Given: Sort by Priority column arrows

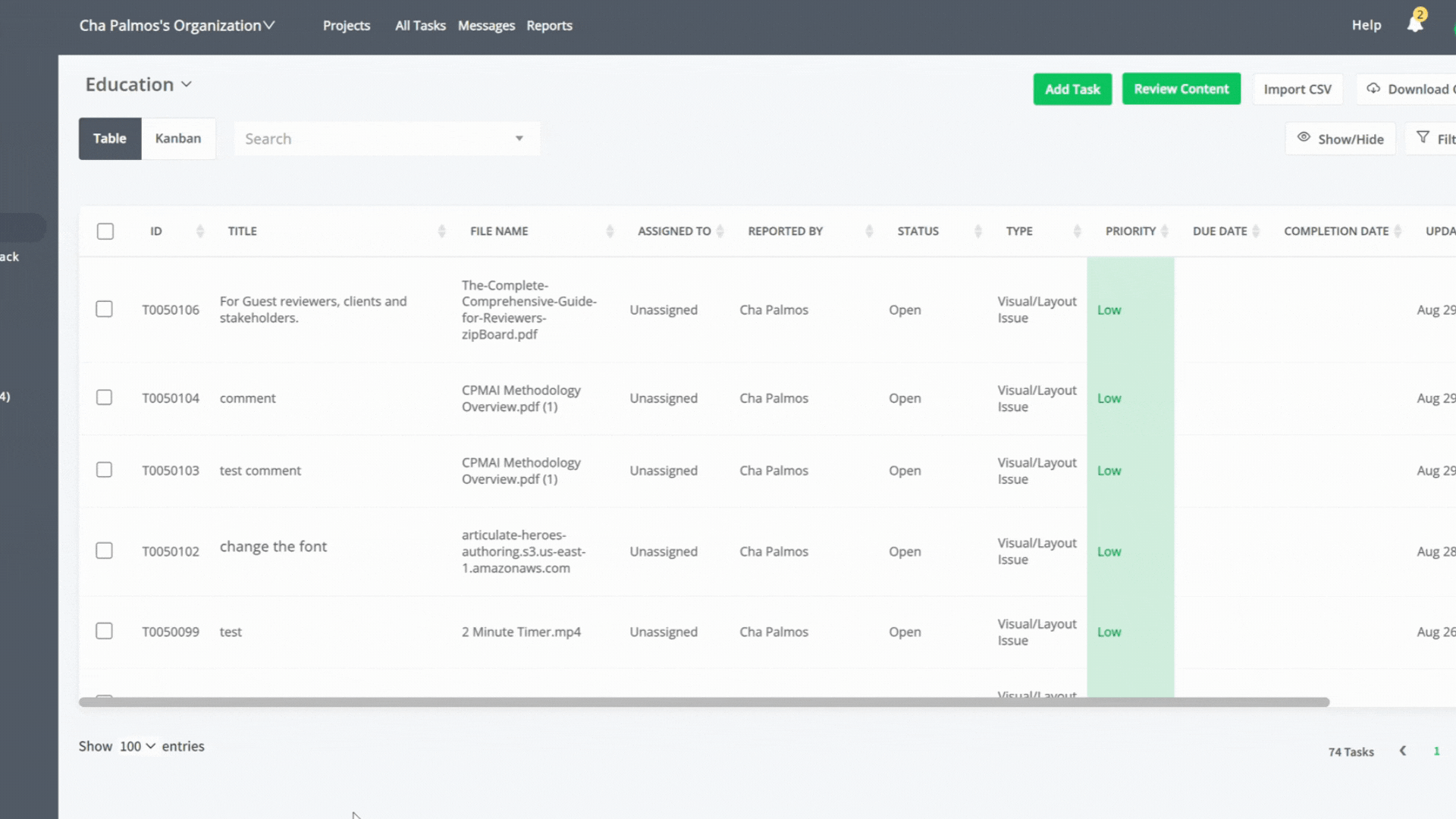Looking at the screenshot, I should coord(1165,231).
